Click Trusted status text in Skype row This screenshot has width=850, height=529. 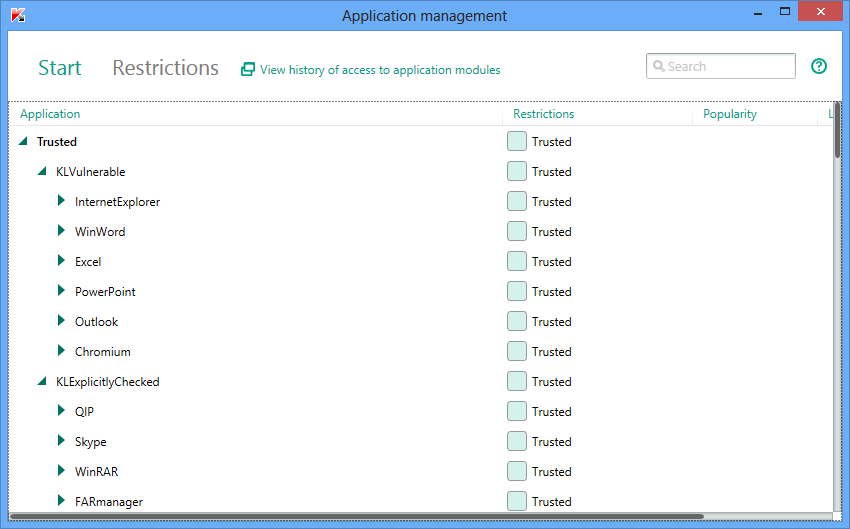[x=551, y=442]
